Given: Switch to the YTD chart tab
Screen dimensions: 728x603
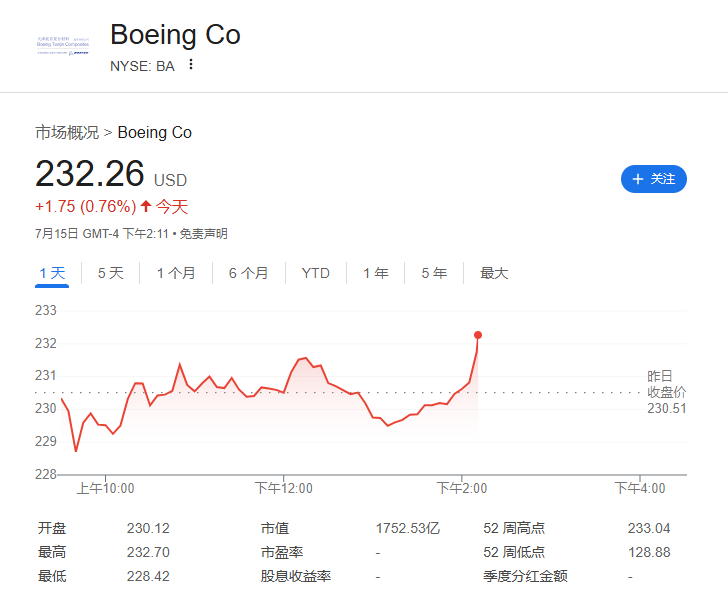Looking at the screenshot, I should (x=316, y=273).
